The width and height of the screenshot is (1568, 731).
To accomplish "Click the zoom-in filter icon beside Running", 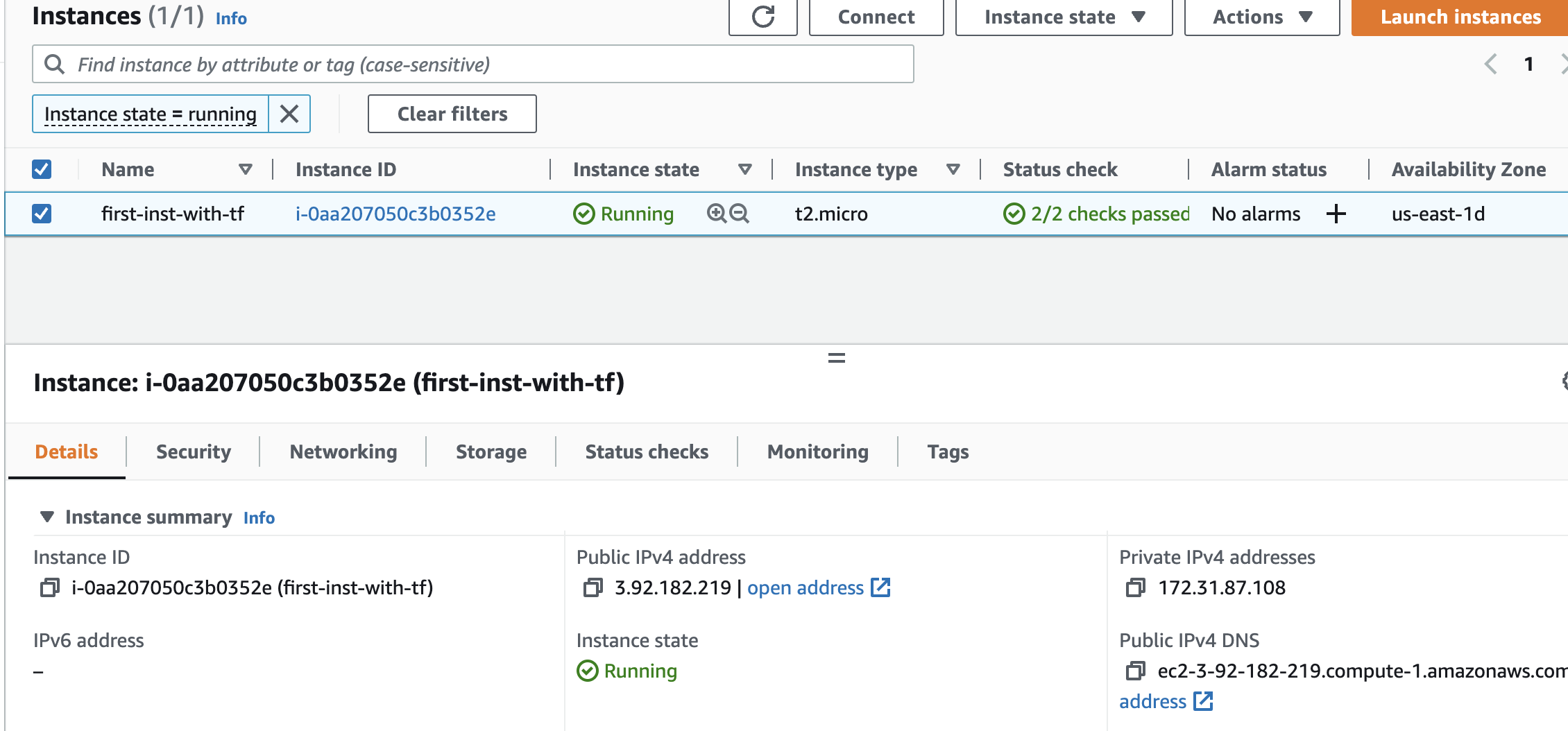I will tap(716, 214).
